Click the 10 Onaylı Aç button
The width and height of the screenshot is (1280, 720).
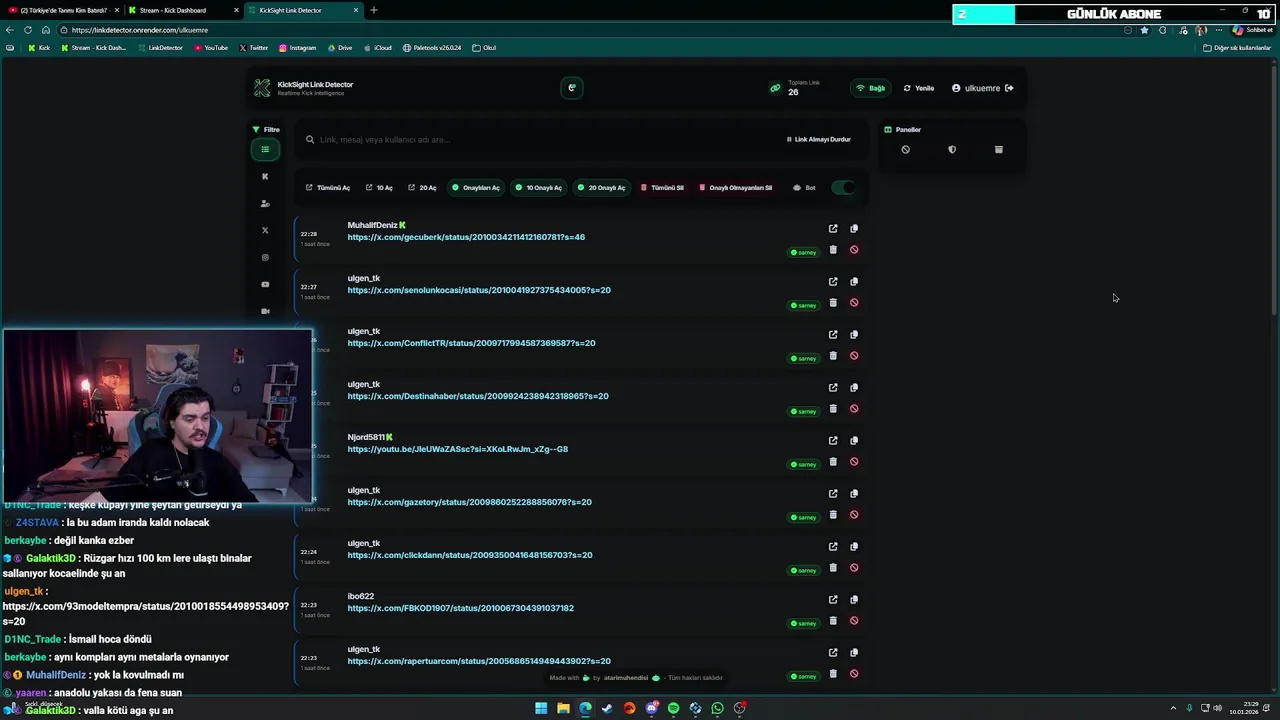tap(538, 188)
